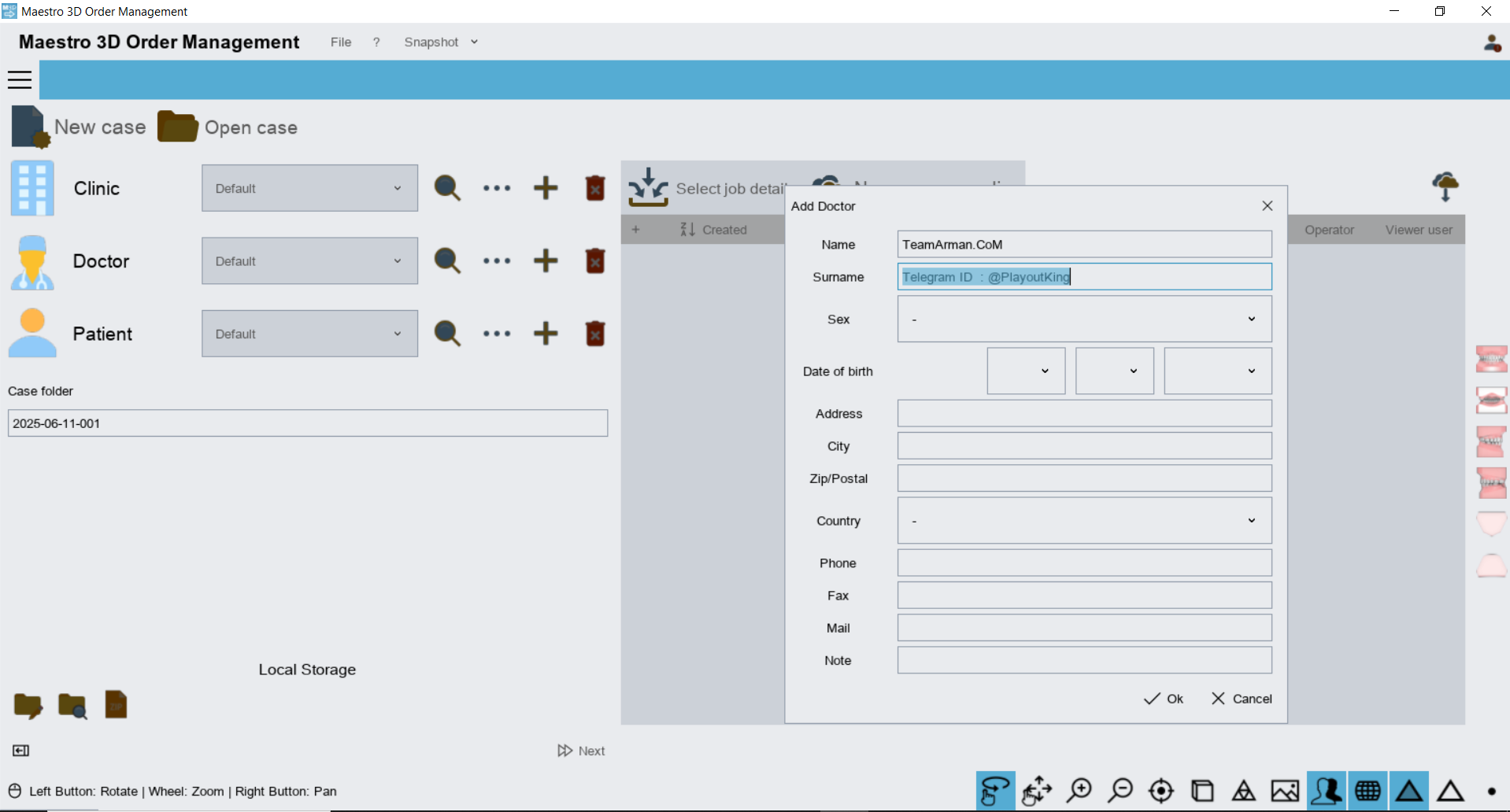Image resolution: width=1510 pixels, height=812 pixels.
Task: Open the question mark help menu
Action: click(376, 42)
